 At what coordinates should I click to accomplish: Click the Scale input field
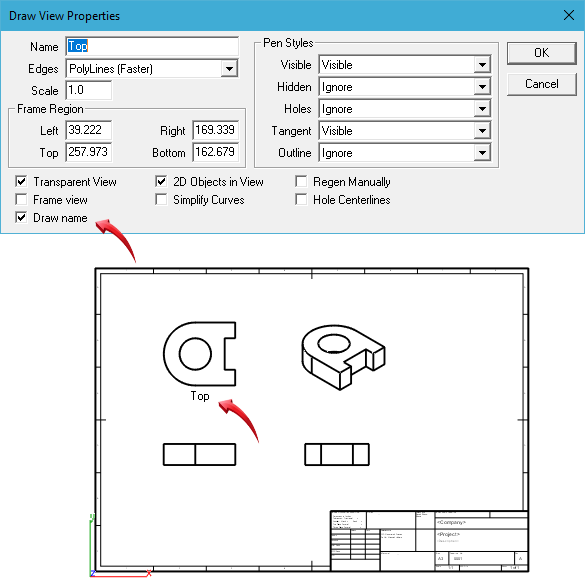pyautogui.click(x=88, y=90)
